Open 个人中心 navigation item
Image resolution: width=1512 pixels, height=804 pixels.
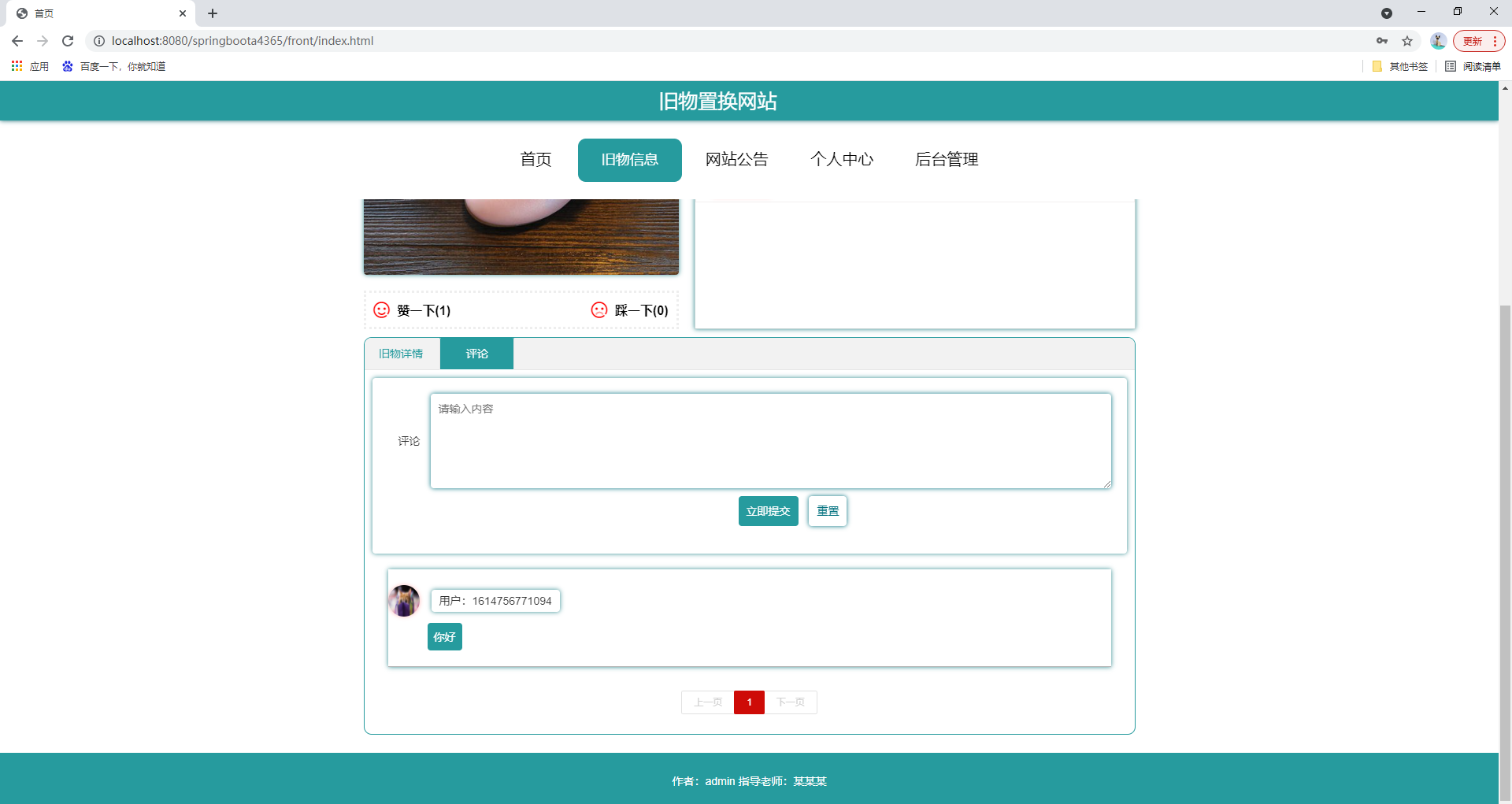[x=842, y=160]
